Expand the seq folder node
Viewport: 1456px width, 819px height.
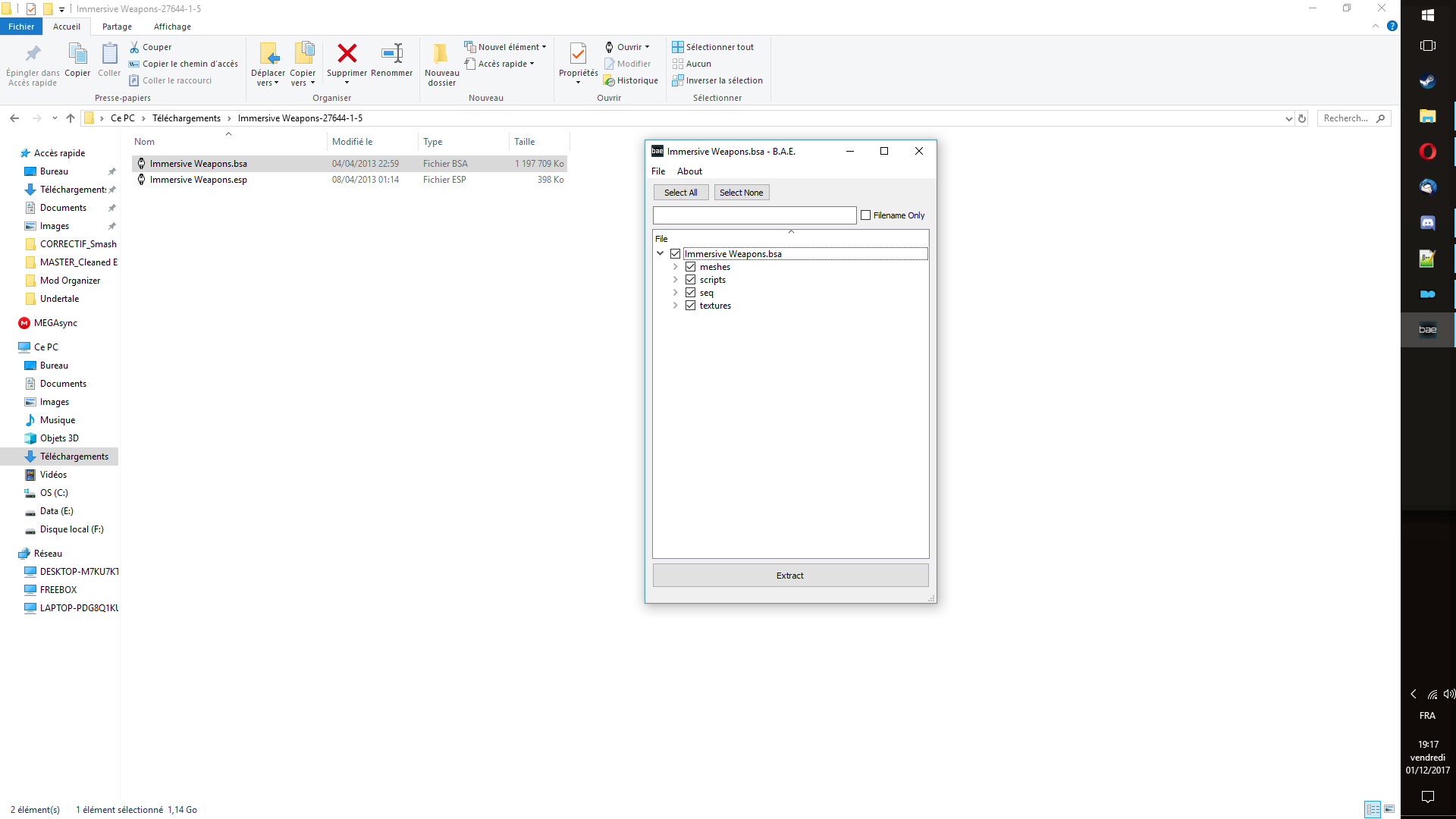(x=675, y=293)
